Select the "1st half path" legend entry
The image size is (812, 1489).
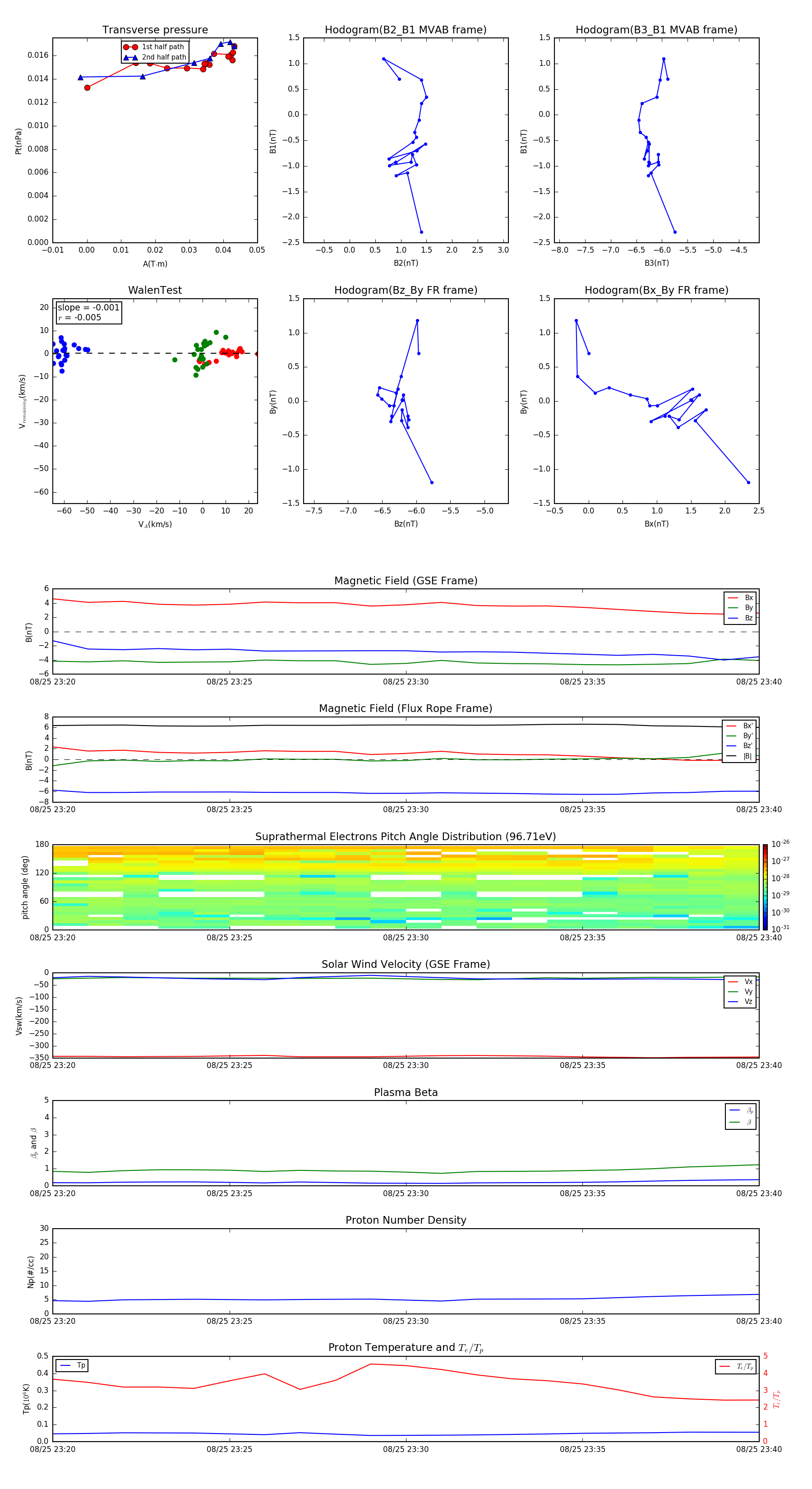pyautogui.click(x=154, y=47)
